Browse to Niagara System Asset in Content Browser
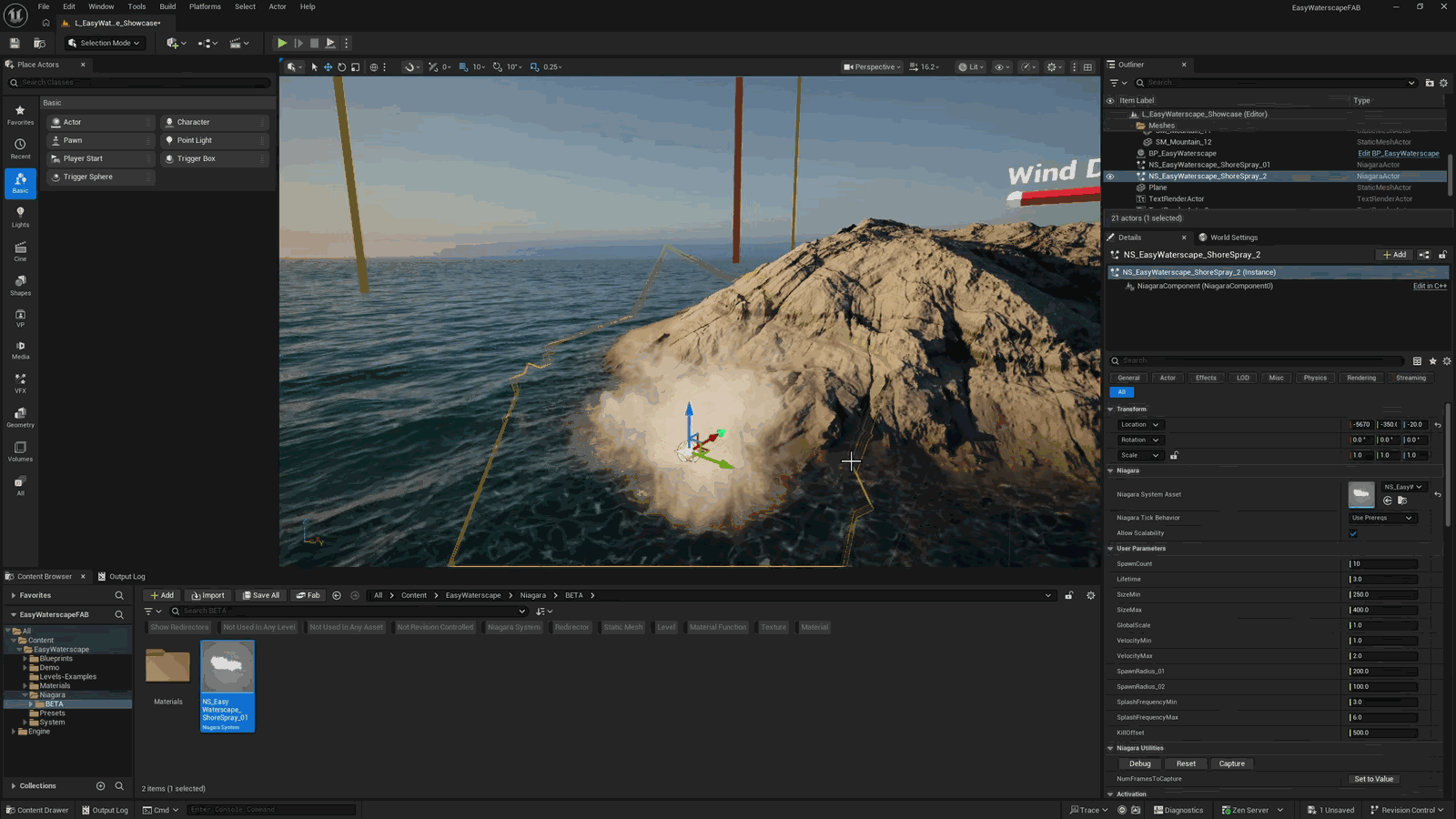Viewport: 1456px width, 819px height. 1402,500
